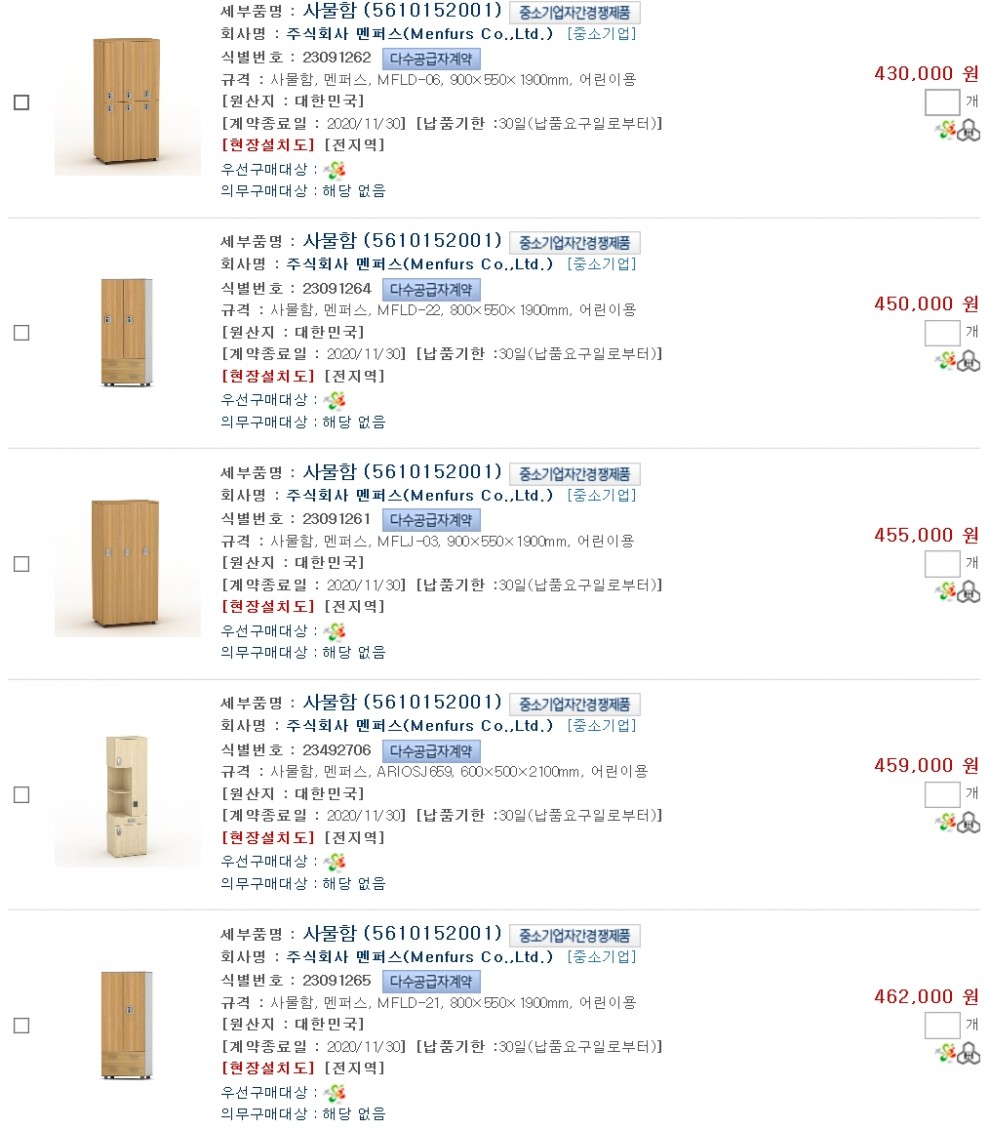The height and width of the screenshot is (1129, 990).
Task: Click the 중소기업자간경쟁제품 badge on the 459,000 원 item
Action: (575, 705)
